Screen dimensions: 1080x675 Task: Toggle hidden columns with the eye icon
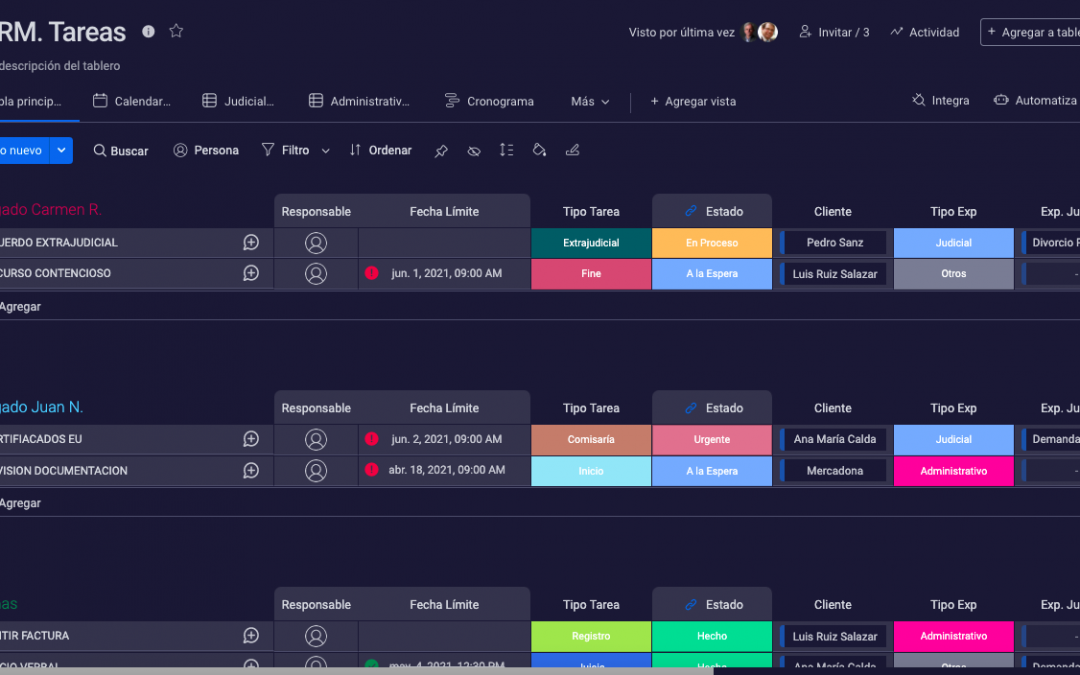tap(474, 151)
